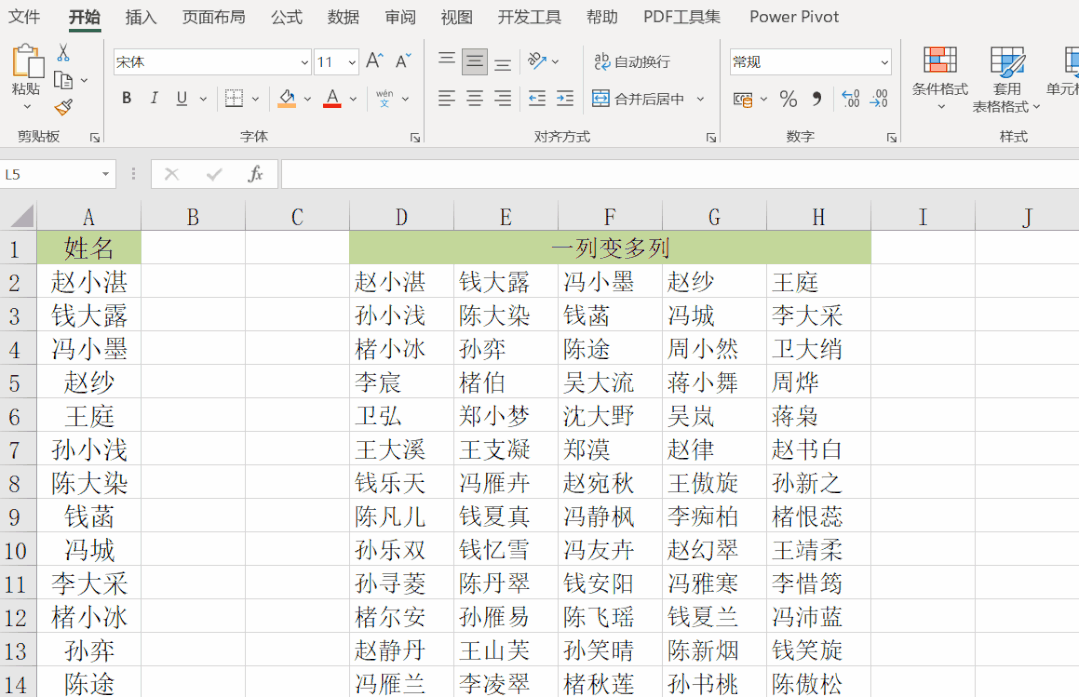Open the font size 11 dropdown
Image resolution: width=1079 pixels, height=697 pixels.
(x=350, y=62)
